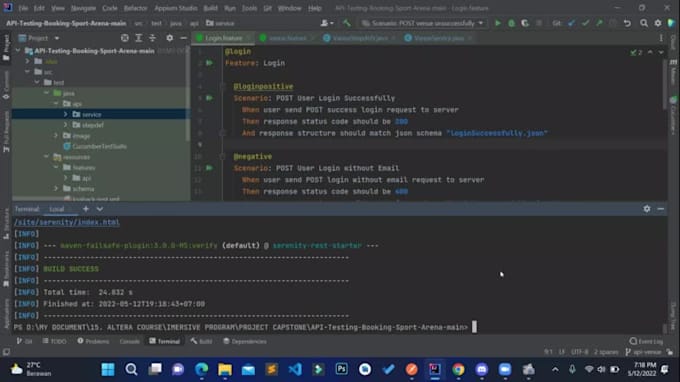The width and height of the screenshot is (680, 382).
Task: Run 'POST User Login Successfully' scenario gutter icon
Action: 209,98
